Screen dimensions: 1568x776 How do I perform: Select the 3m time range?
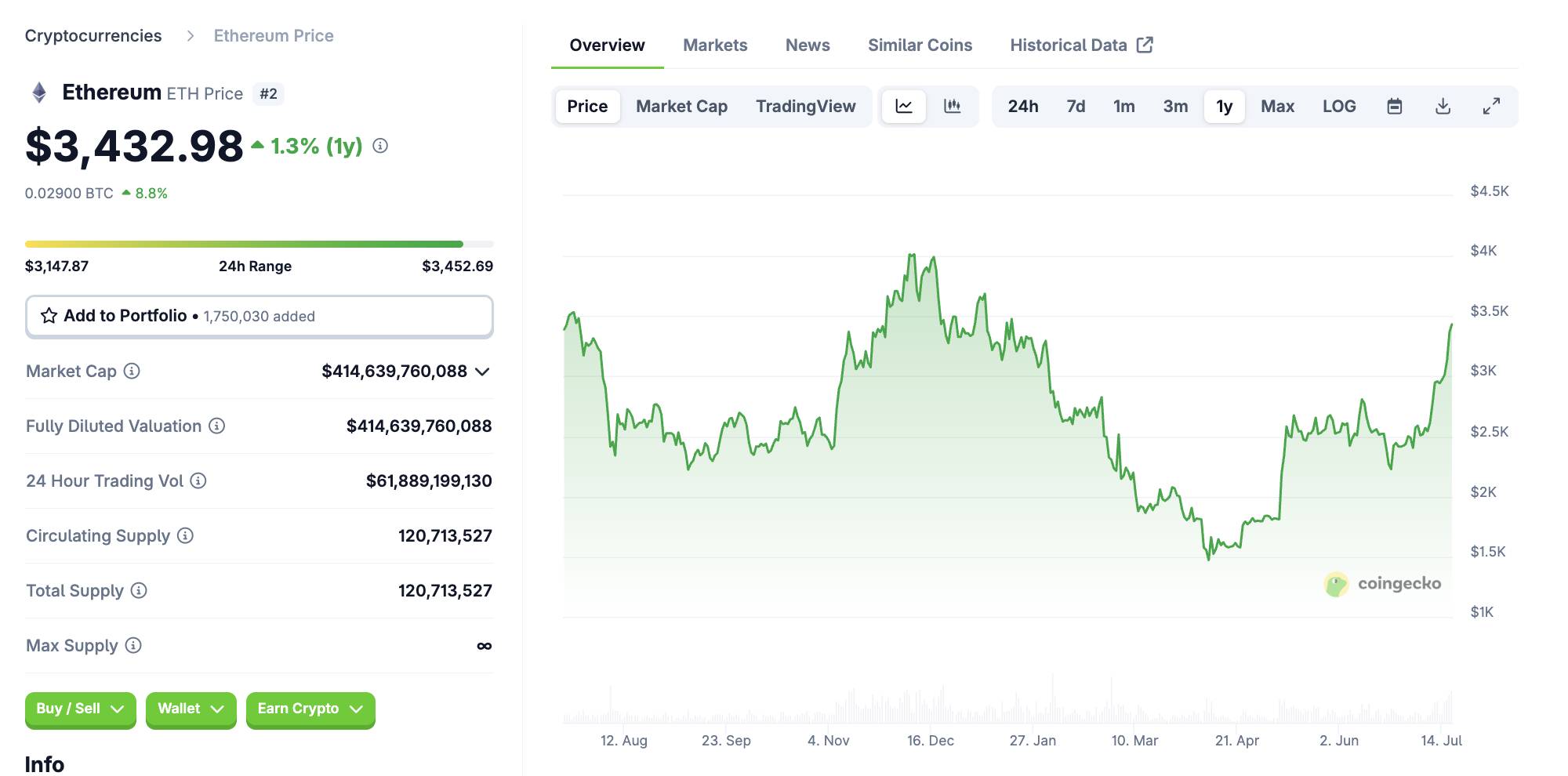click(x=1175, y=107)
